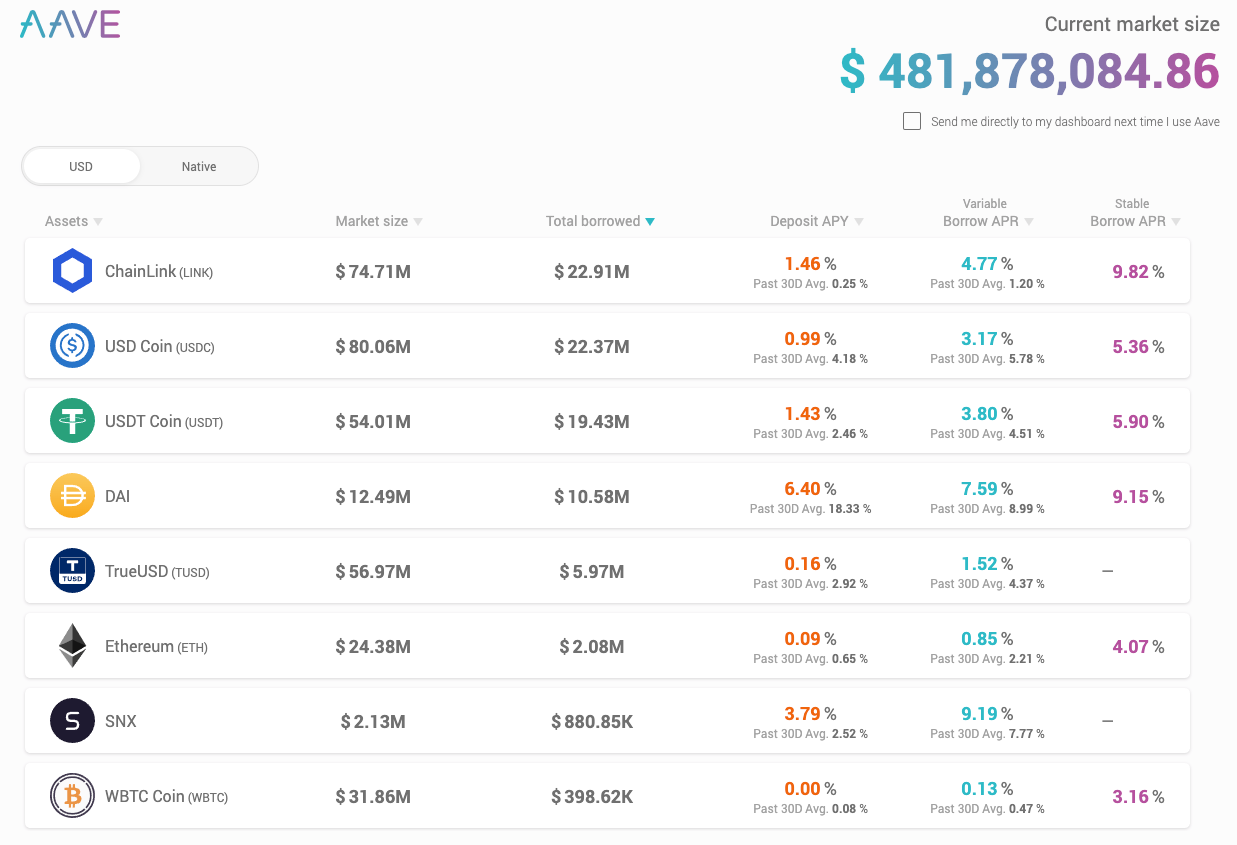Sort by Total borrowed column
Screen dimensions: 1237x845
pyautogui.click(x=600, y=221)
